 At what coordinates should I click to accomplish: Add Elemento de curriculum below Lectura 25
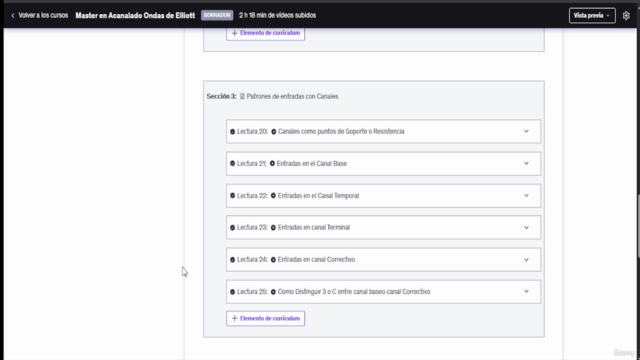point(265,318)
